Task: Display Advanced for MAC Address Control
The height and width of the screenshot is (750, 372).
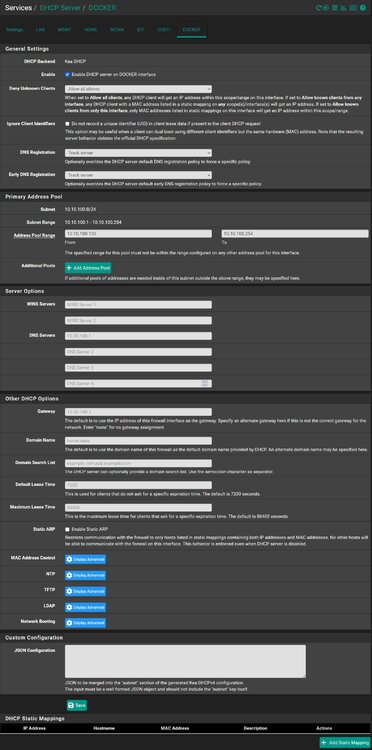Action: coord(85,559)
